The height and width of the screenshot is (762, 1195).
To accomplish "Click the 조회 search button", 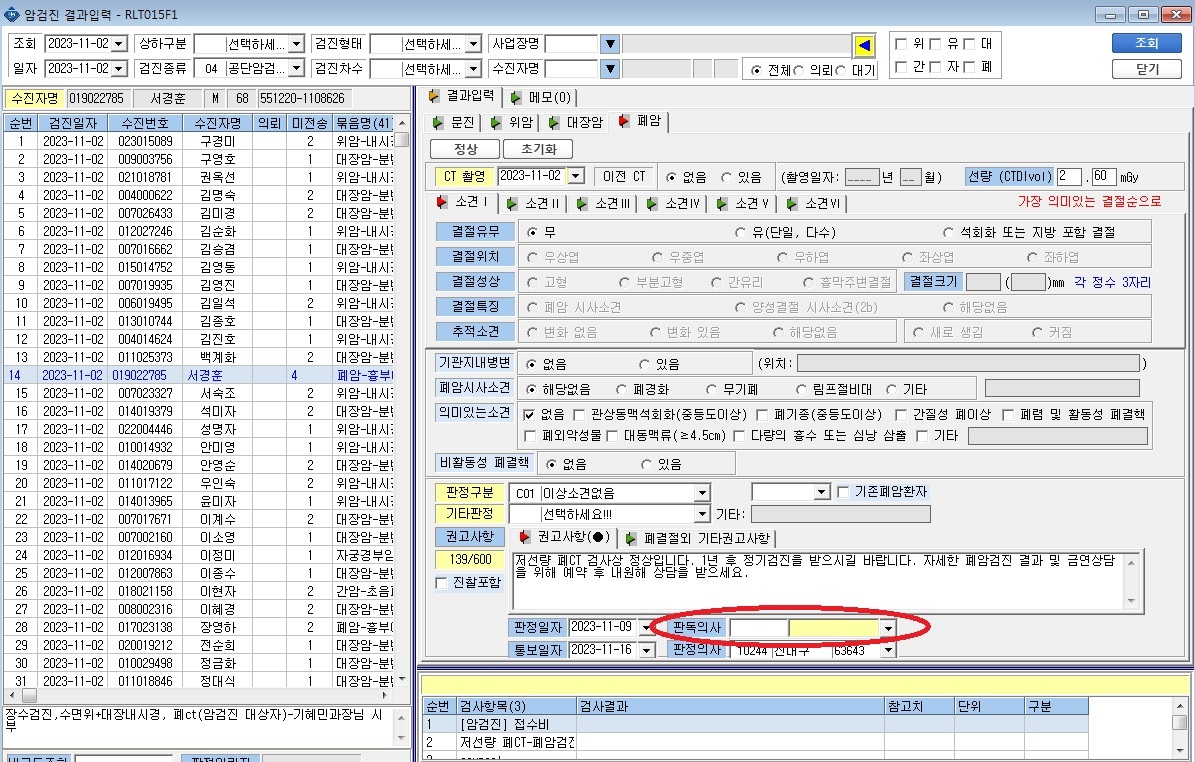I will [x=1146, y=43].
